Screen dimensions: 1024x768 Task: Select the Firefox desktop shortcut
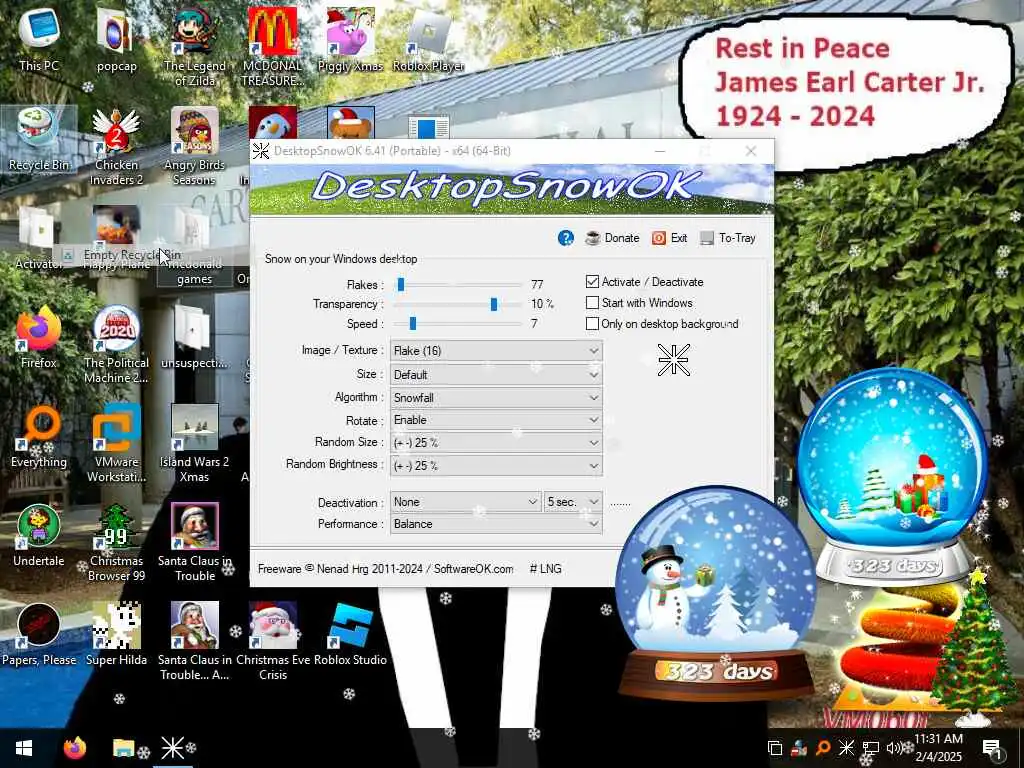39,338
